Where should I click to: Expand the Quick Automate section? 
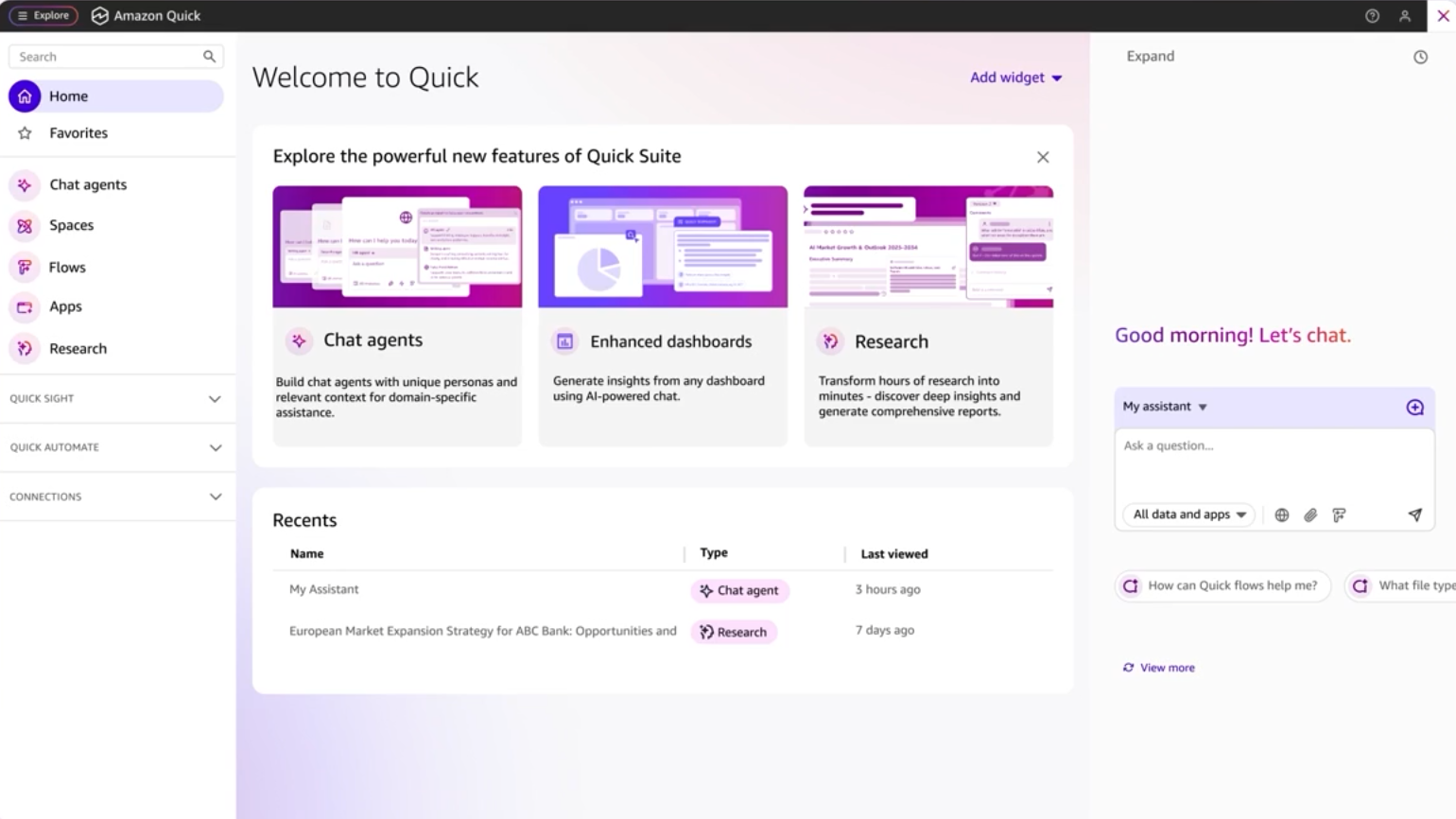point(116,447)
